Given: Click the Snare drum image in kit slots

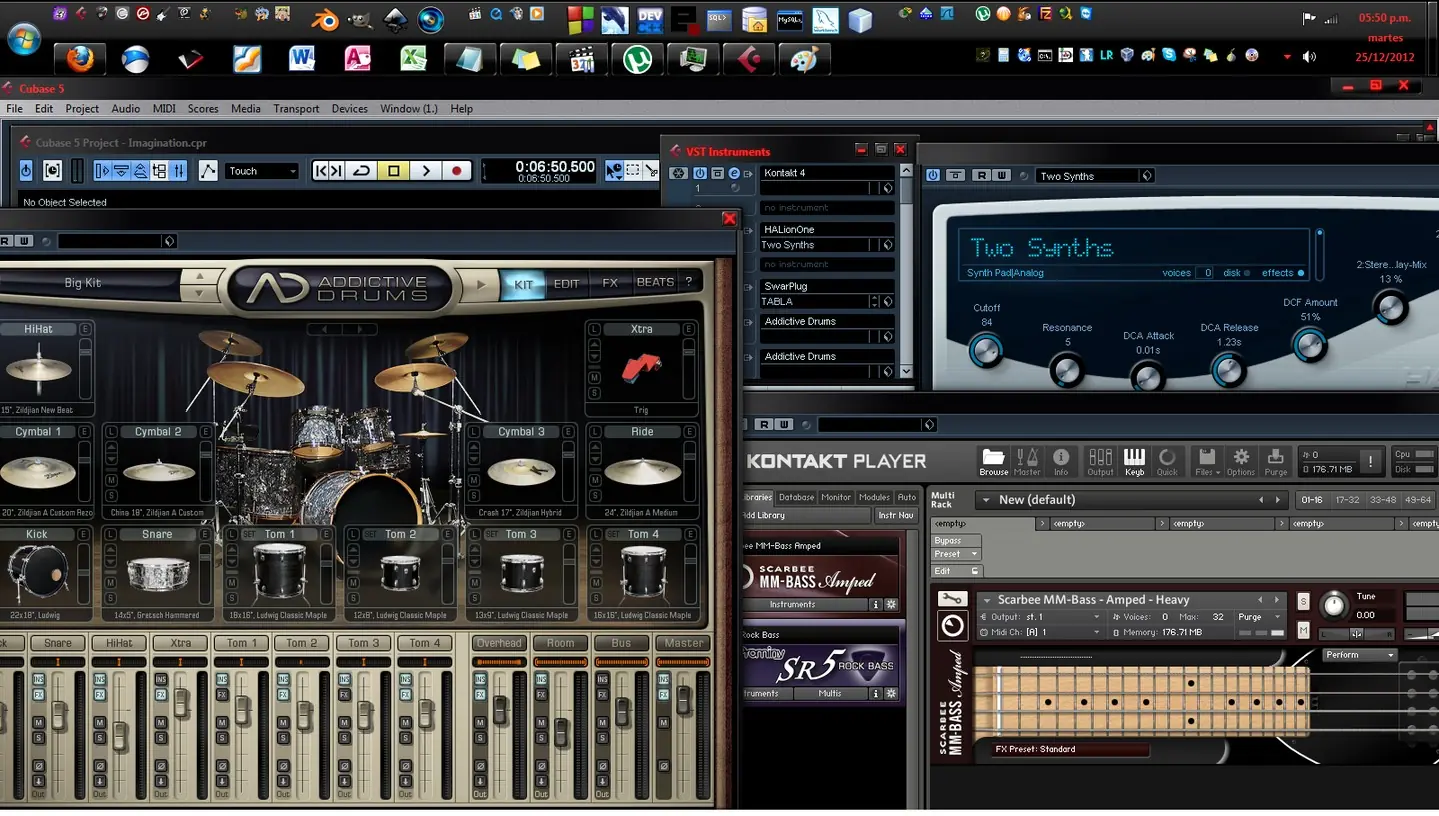Looking at the screenshot, I should (x=157, y=575).
